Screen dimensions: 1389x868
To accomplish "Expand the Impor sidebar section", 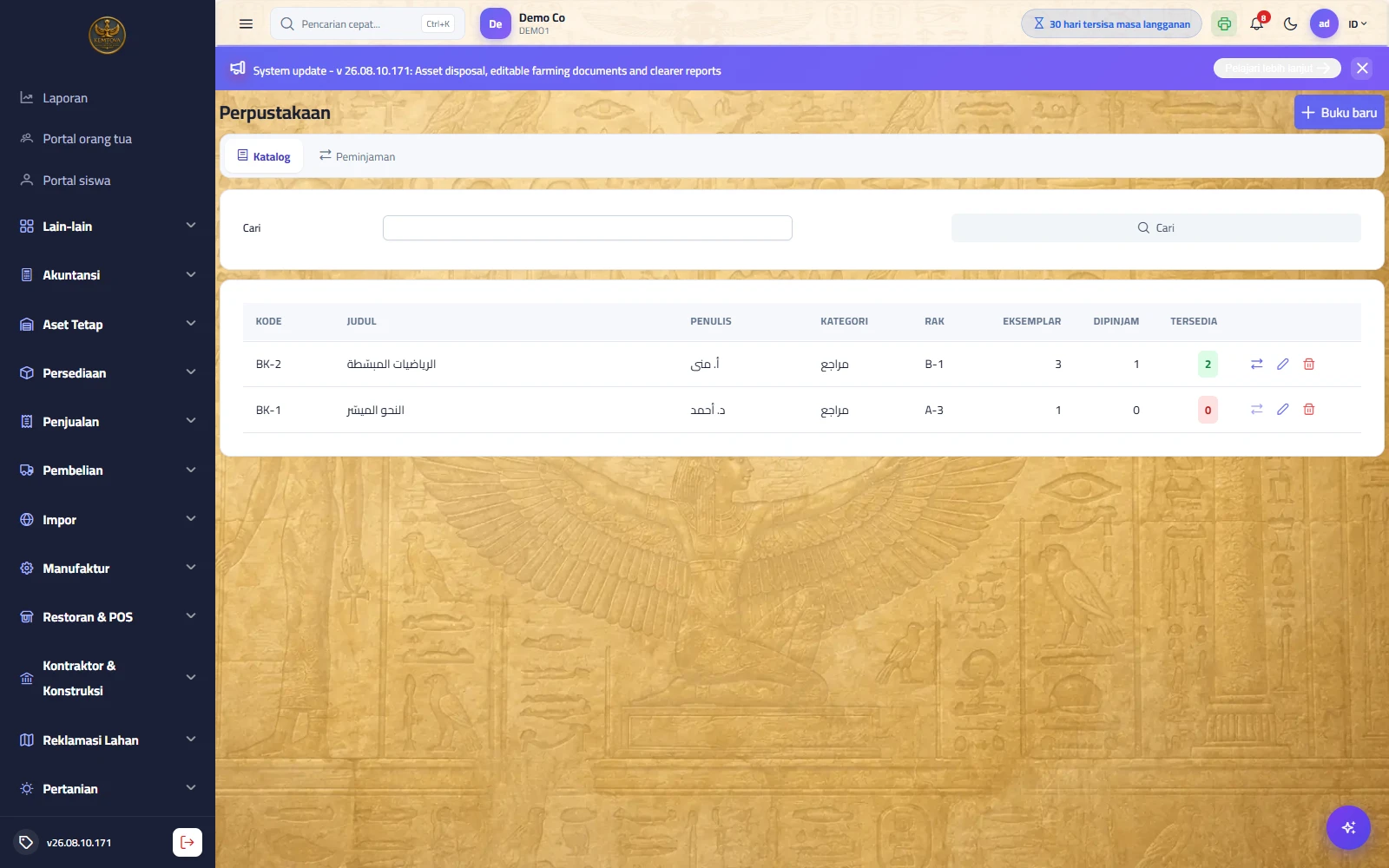I will (x=108, y=520).
